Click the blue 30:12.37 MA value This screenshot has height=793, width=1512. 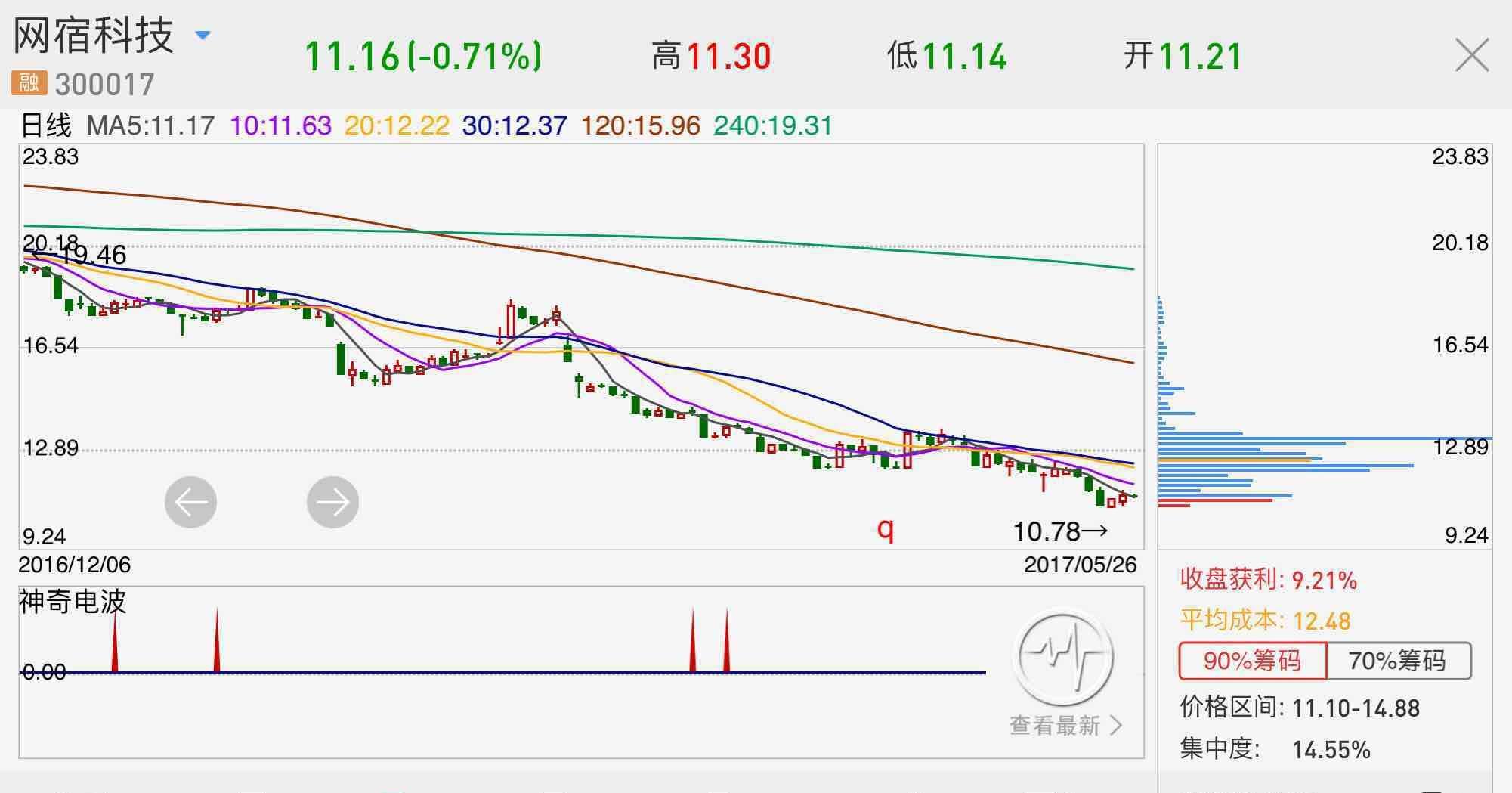[x=515, y=125]
